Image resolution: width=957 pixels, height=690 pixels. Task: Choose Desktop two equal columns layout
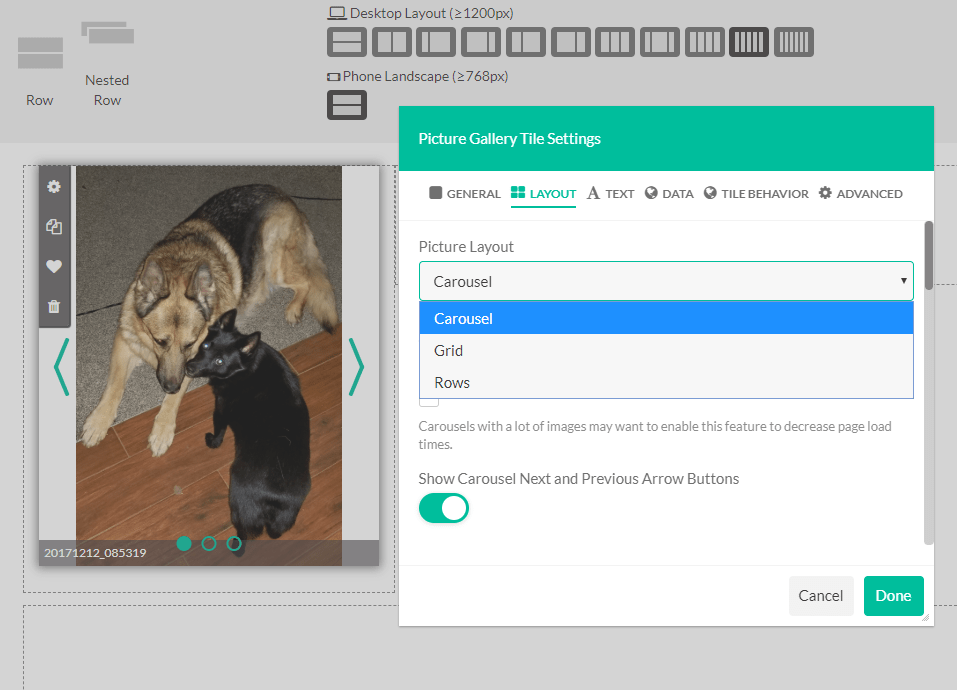coord(392,42)
